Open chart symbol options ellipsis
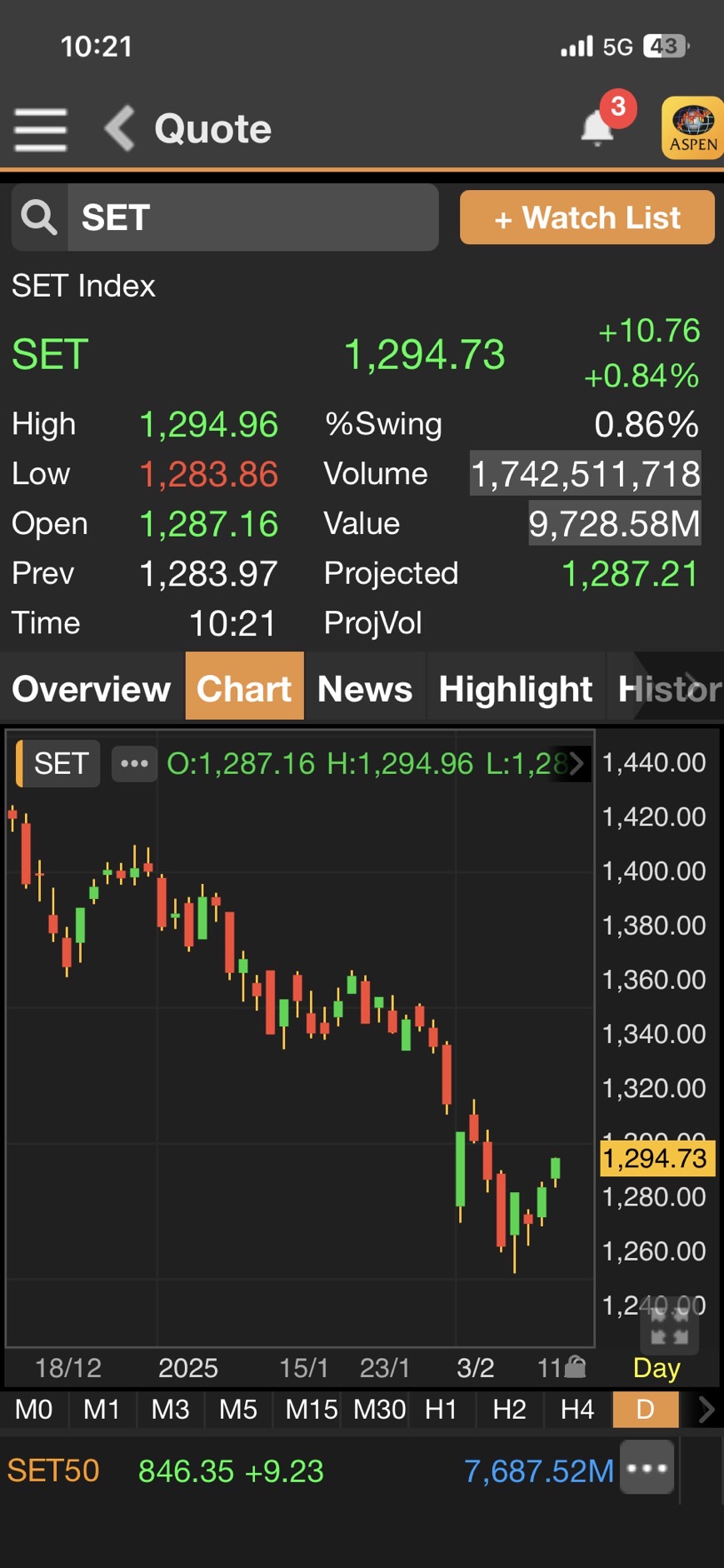The image size is (724, 1568). click(134, 763)
